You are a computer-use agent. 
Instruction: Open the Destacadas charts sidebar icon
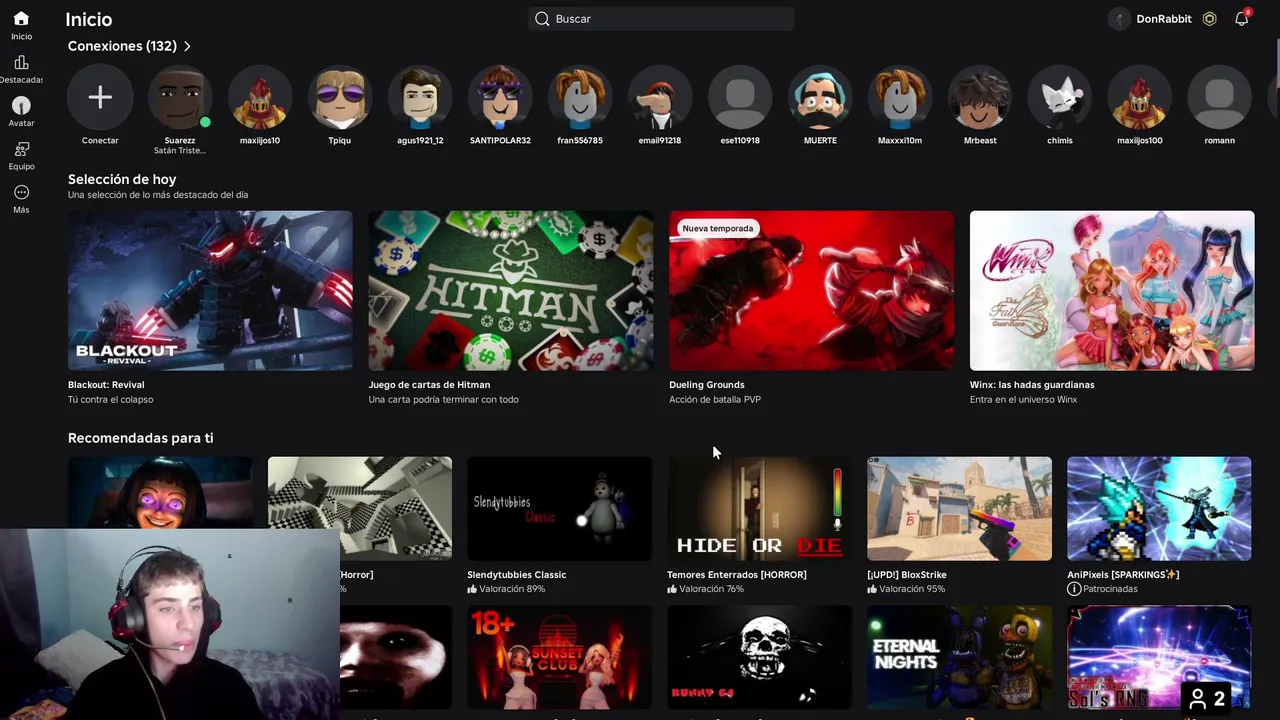[x=21, y=63]
